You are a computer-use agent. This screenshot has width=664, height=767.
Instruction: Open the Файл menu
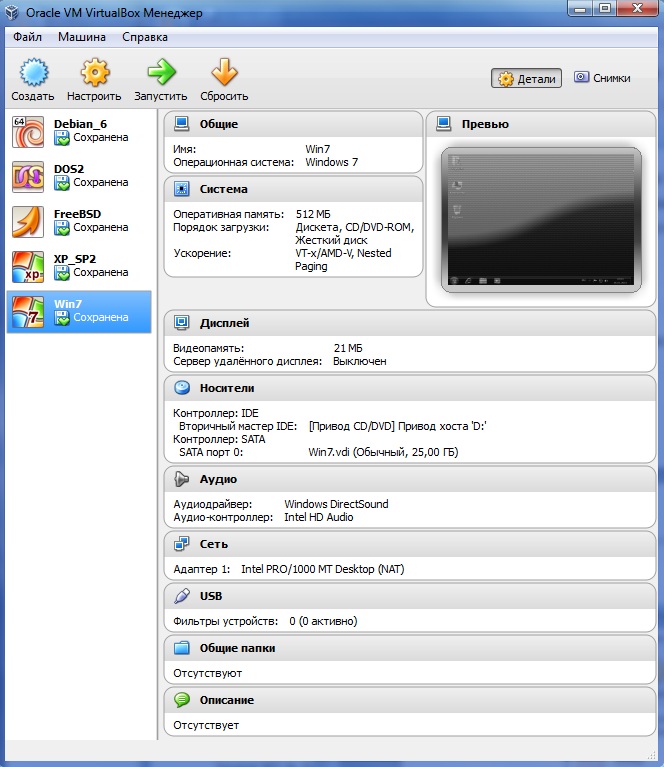click(27, 37)
